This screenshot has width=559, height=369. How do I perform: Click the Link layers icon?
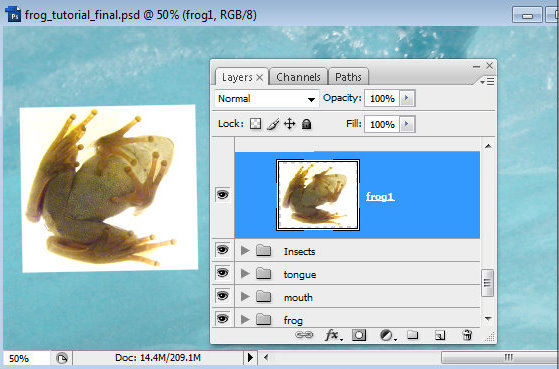click(x=304, y=335)
